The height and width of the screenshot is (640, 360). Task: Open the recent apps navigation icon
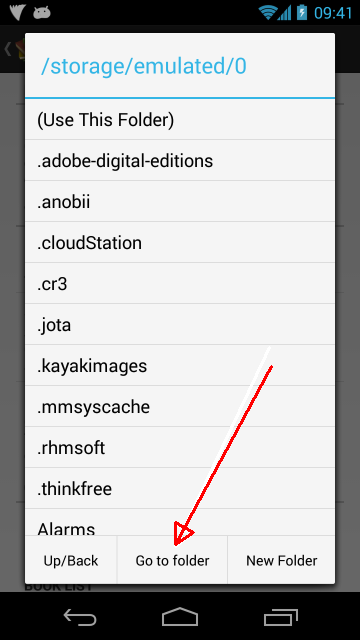coord(281,617)
